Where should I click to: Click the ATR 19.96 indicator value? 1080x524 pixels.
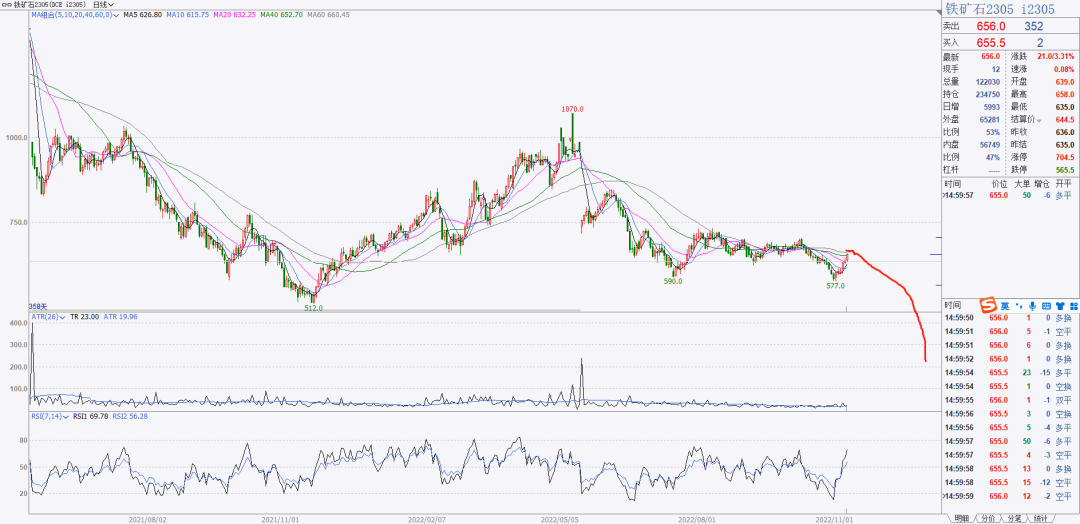(x=123, y=317)
